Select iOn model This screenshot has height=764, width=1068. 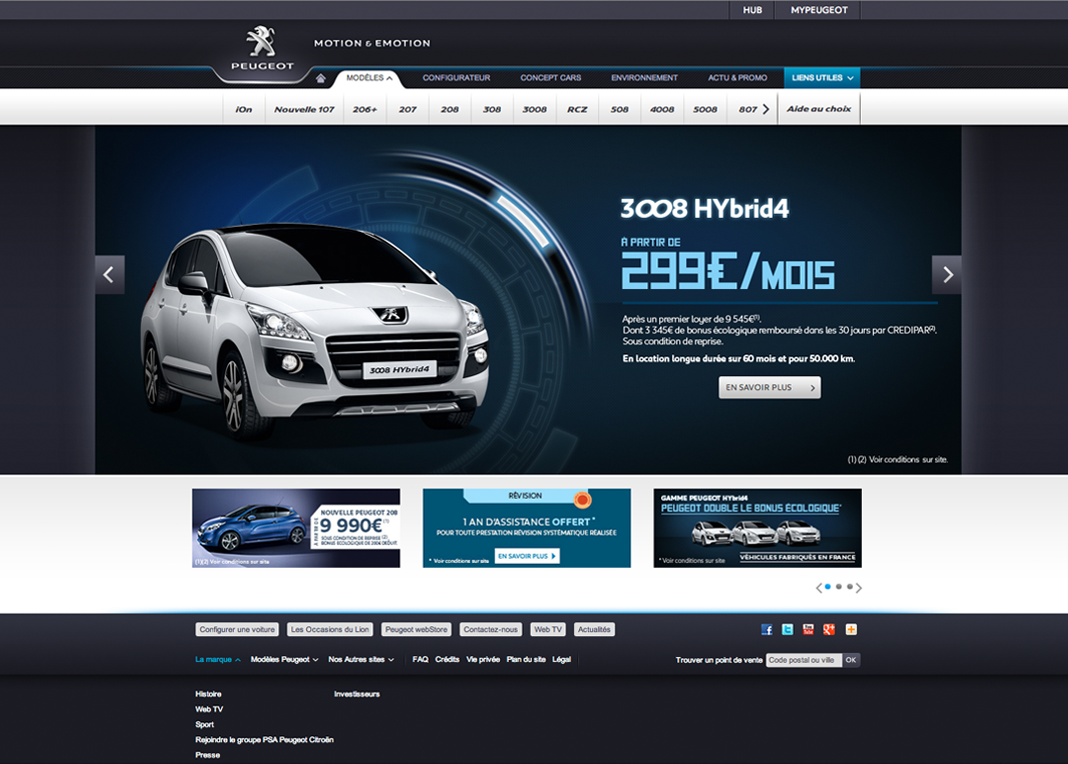click(244, 109)
